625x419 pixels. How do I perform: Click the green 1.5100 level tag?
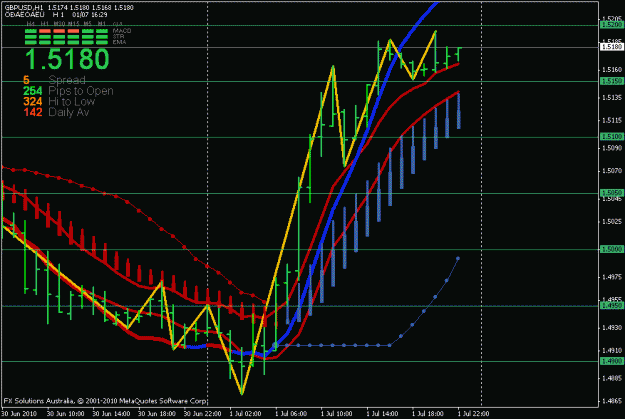(x=612, y=137)
